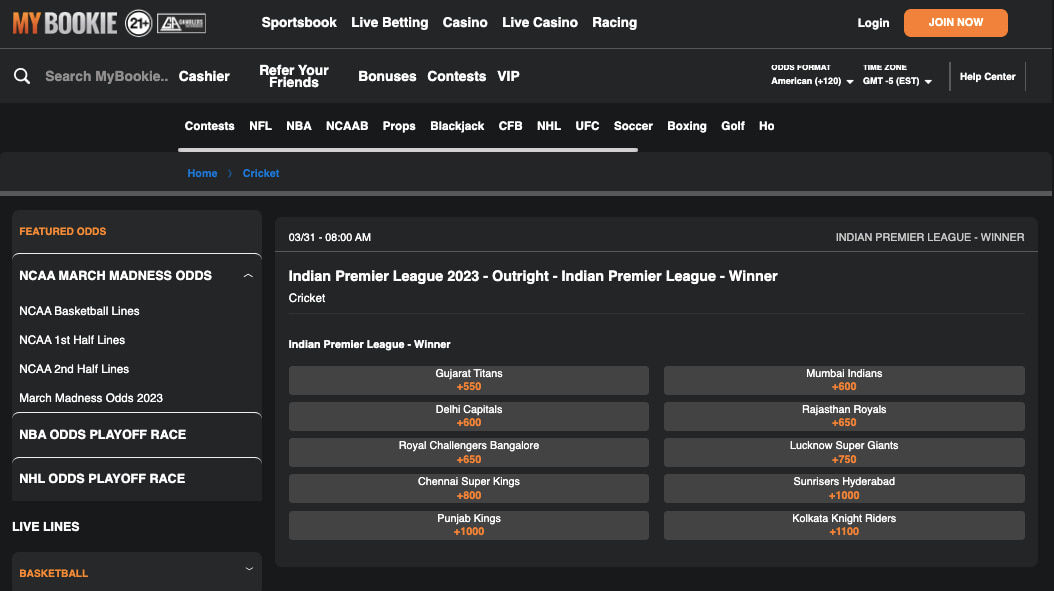Screen dimensions: 1054x591
Task: Bet on Delhi Capitals +600
Action: tap(469, 416)
